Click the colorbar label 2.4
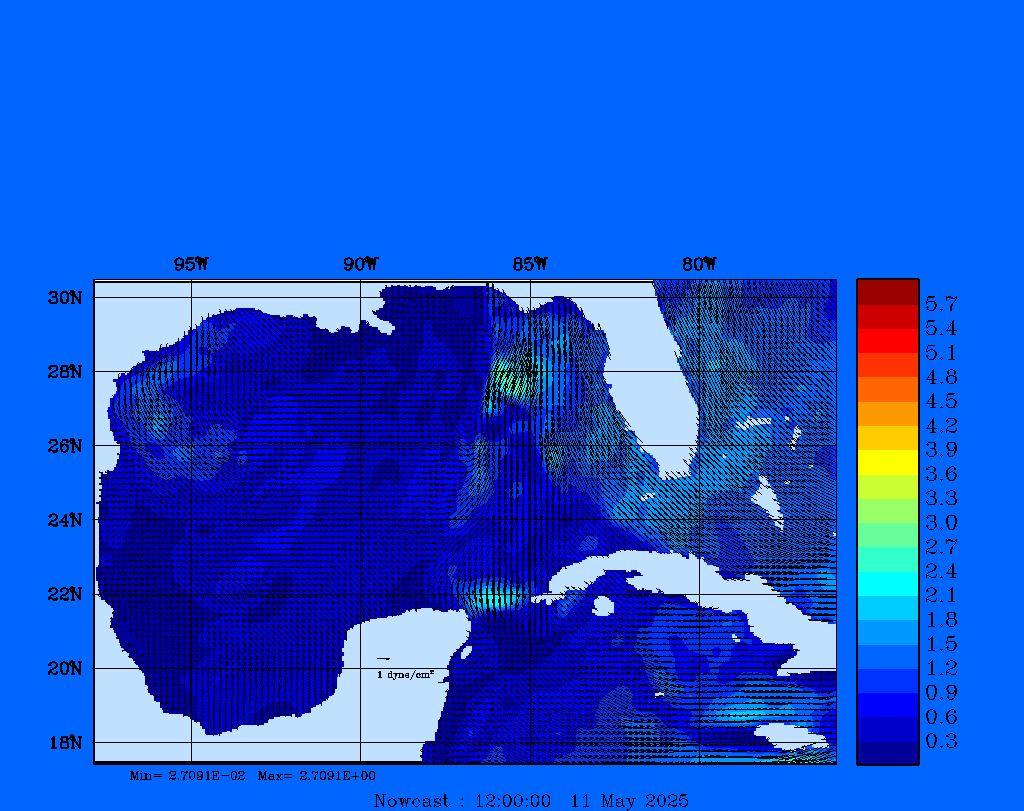The width and height of the screenshot is (1024, 811). click(x=941, y=571)
